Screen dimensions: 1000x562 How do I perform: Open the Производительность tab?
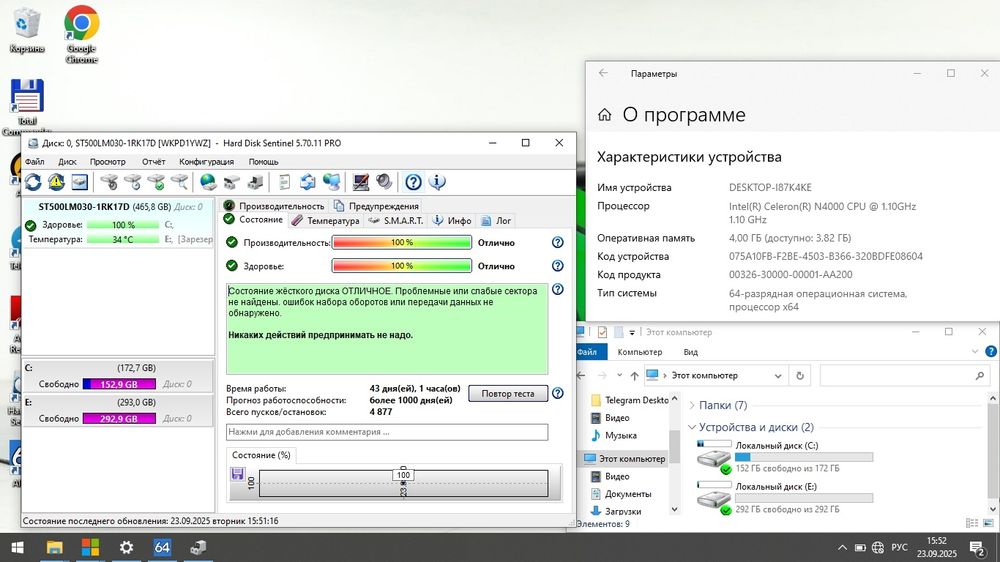274,206
